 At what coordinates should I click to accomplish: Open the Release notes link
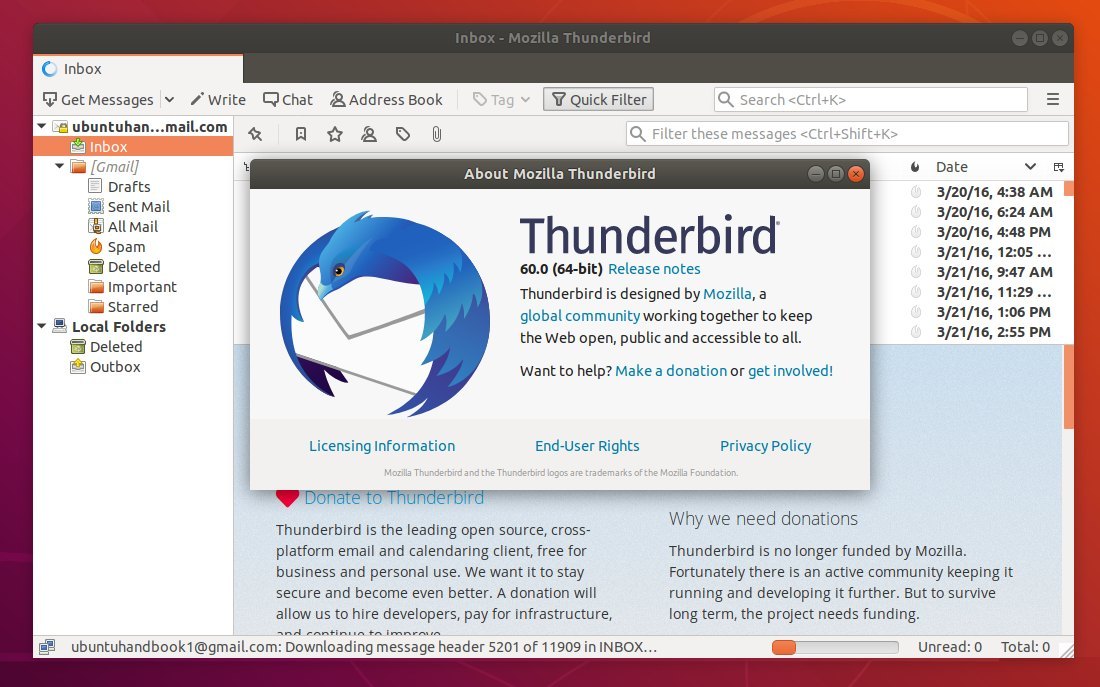(x=654, y=269)
